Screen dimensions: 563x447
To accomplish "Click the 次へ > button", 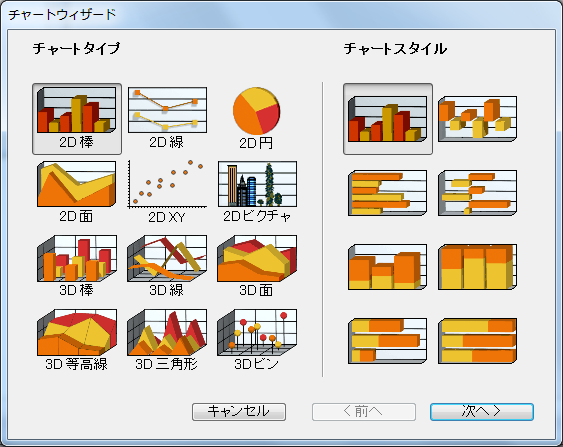I will point(482,411).
